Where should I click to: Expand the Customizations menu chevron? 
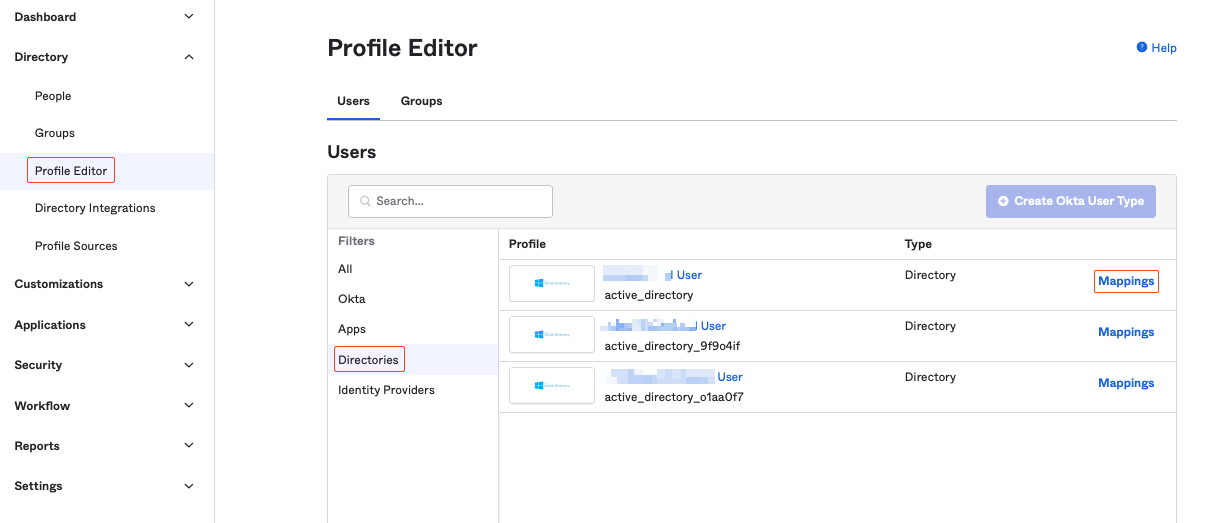pyautogui.click(x=189, y=284)
